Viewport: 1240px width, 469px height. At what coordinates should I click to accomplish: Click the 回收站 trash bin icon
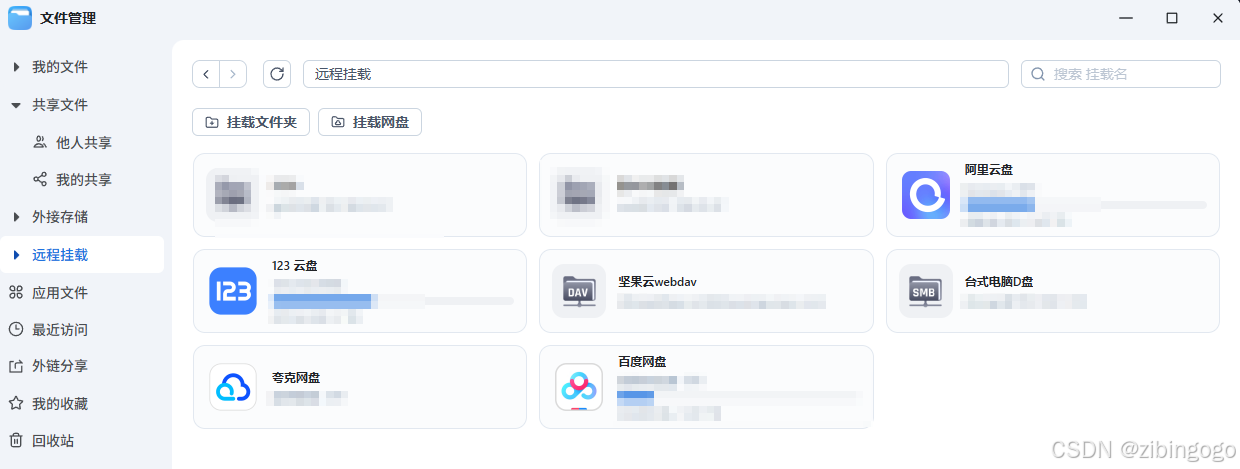click(x=15, y=441)
